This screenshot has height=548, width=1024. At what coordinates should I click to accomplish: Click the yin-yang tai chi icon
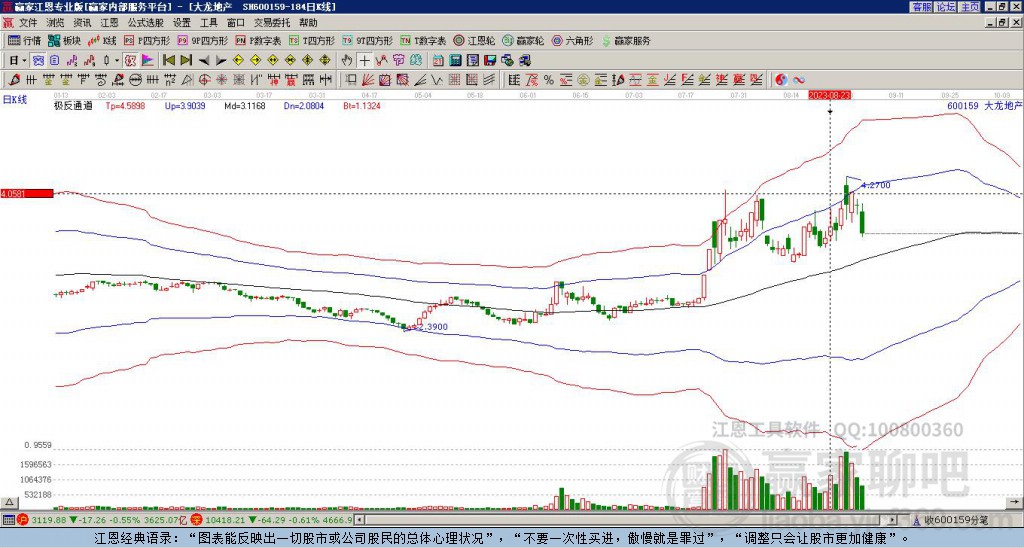click(x=781, y=80)
